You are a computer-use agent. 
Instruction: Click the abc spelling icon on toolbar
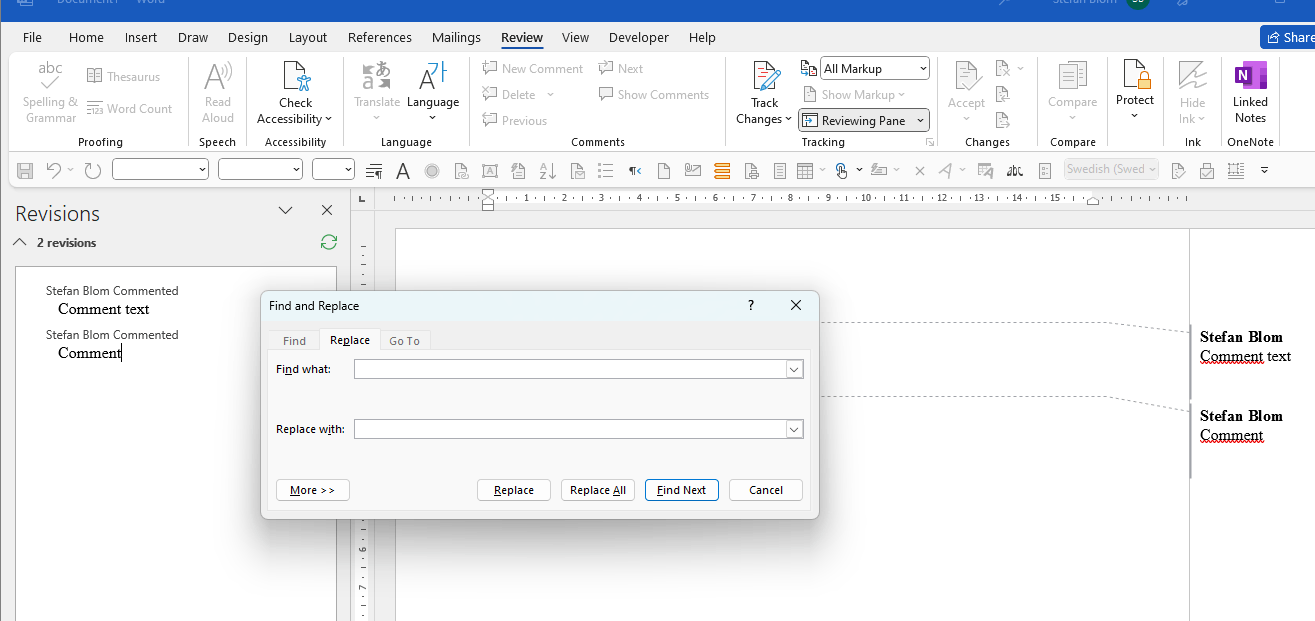pos(1014,171)
